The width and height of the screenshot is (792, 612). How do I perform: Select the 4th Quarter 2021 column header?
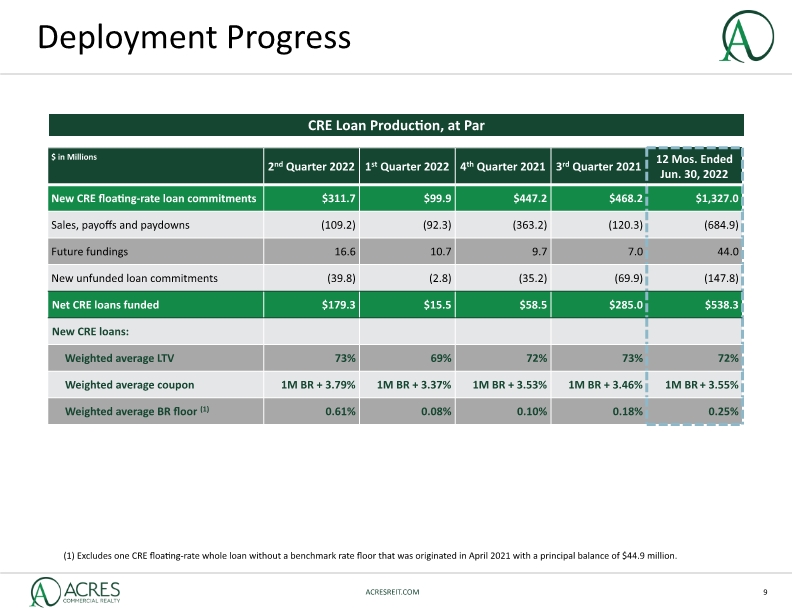[503, 166]
